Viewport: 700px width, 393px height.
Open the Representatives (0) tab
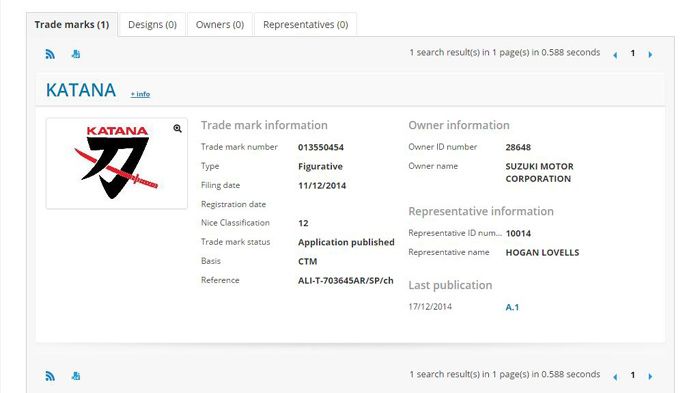point(305,25)
